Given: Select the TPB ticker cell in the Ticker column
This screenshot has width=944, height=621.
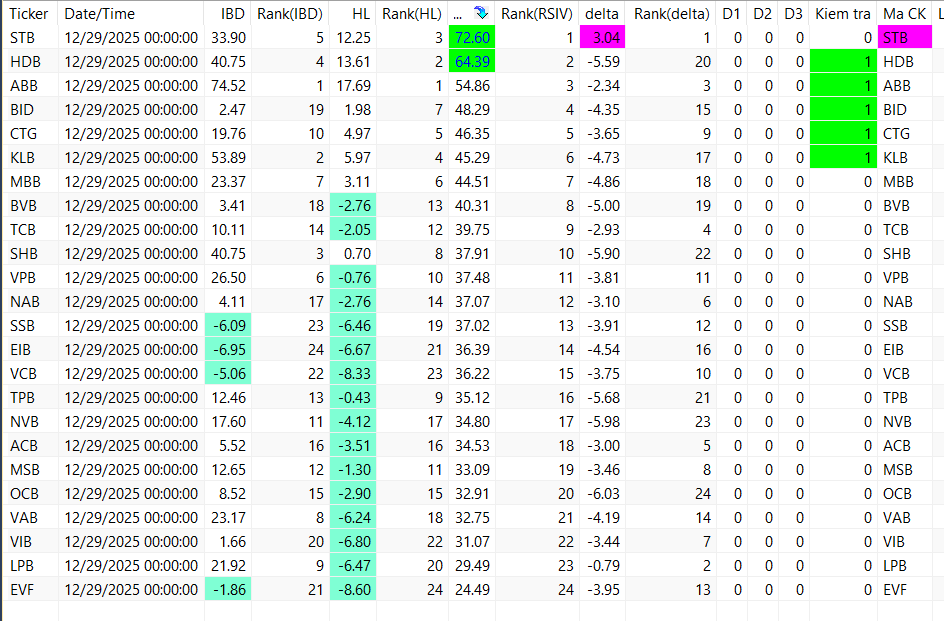Looking at the screenshot, I should pyautogui.click(x=30, y=398).
